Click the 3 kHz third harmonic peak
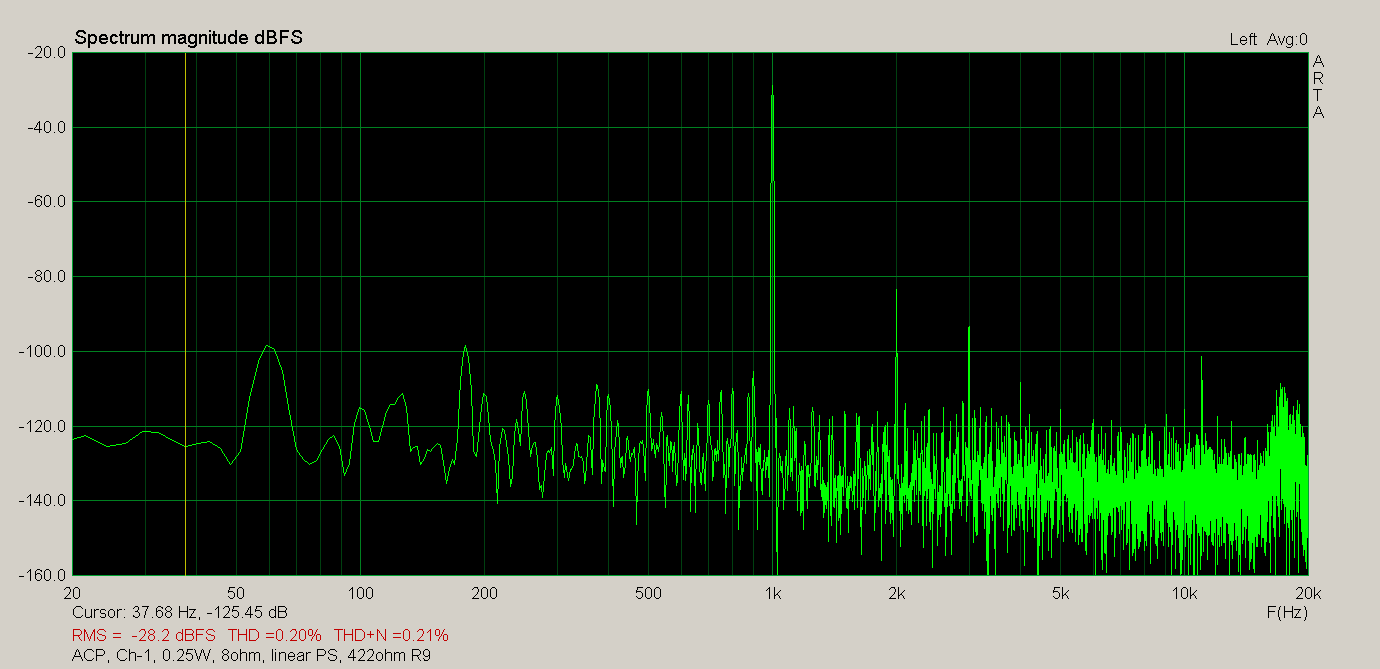 (x=969, y=328)
